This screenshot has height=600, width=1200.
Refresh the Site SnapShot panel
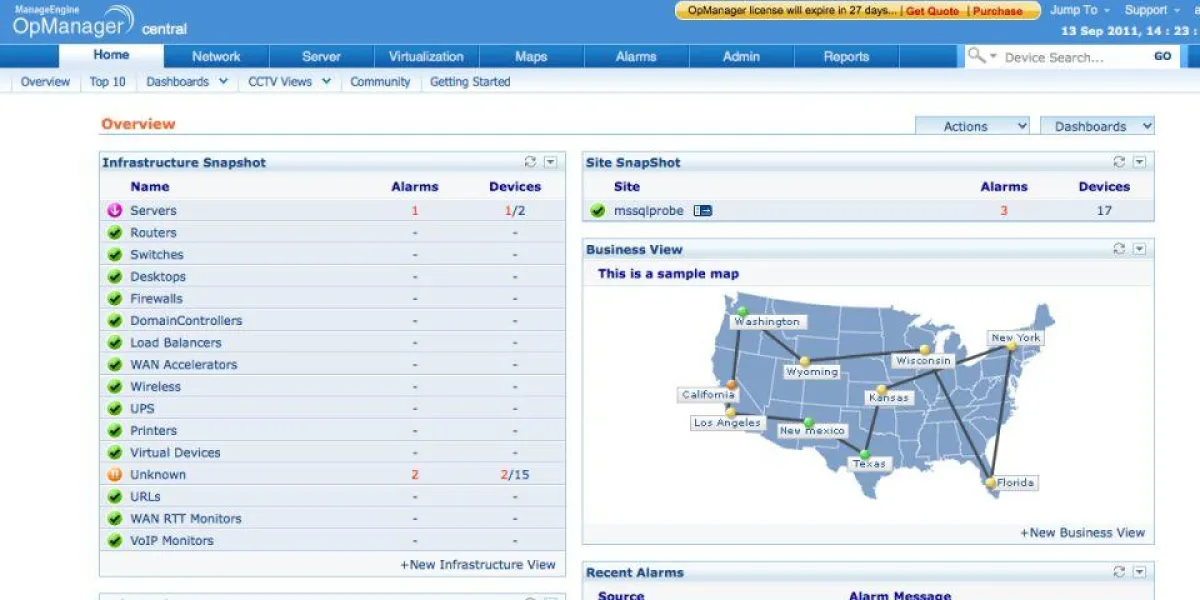click(x=1119, y=161)
